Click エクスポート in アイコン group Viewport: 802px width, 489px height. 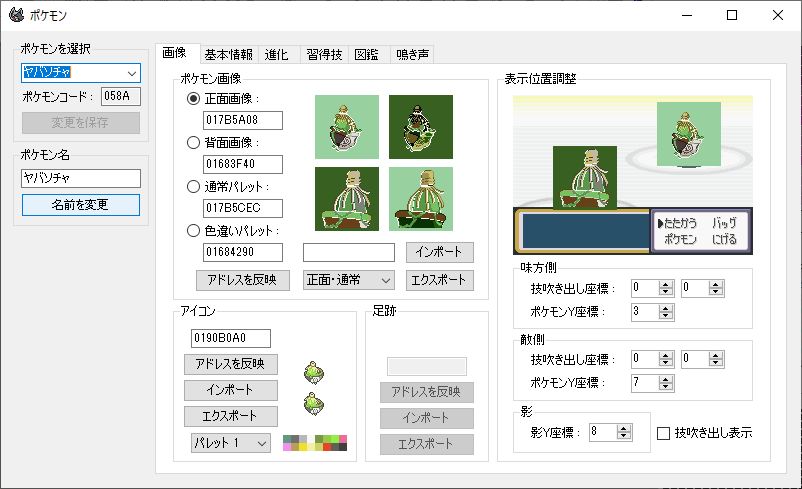pos(231,416)
